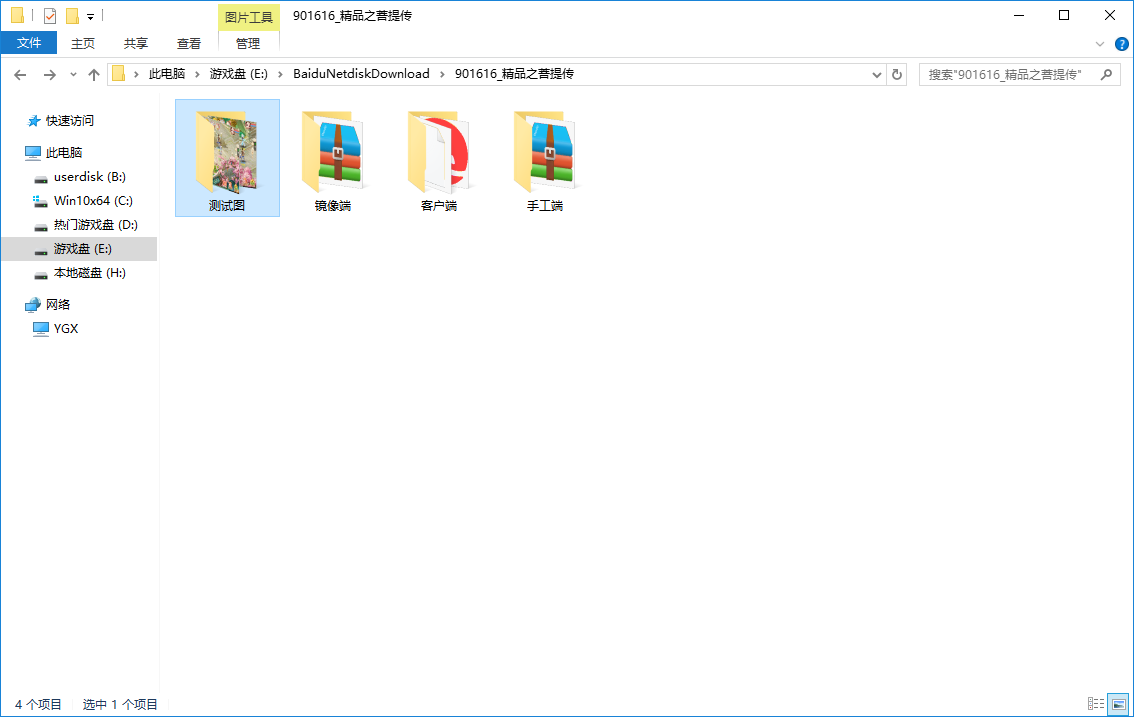Click the Back navigation arrow
This screenshot has height=717, width=1134.
pos(20,75)
